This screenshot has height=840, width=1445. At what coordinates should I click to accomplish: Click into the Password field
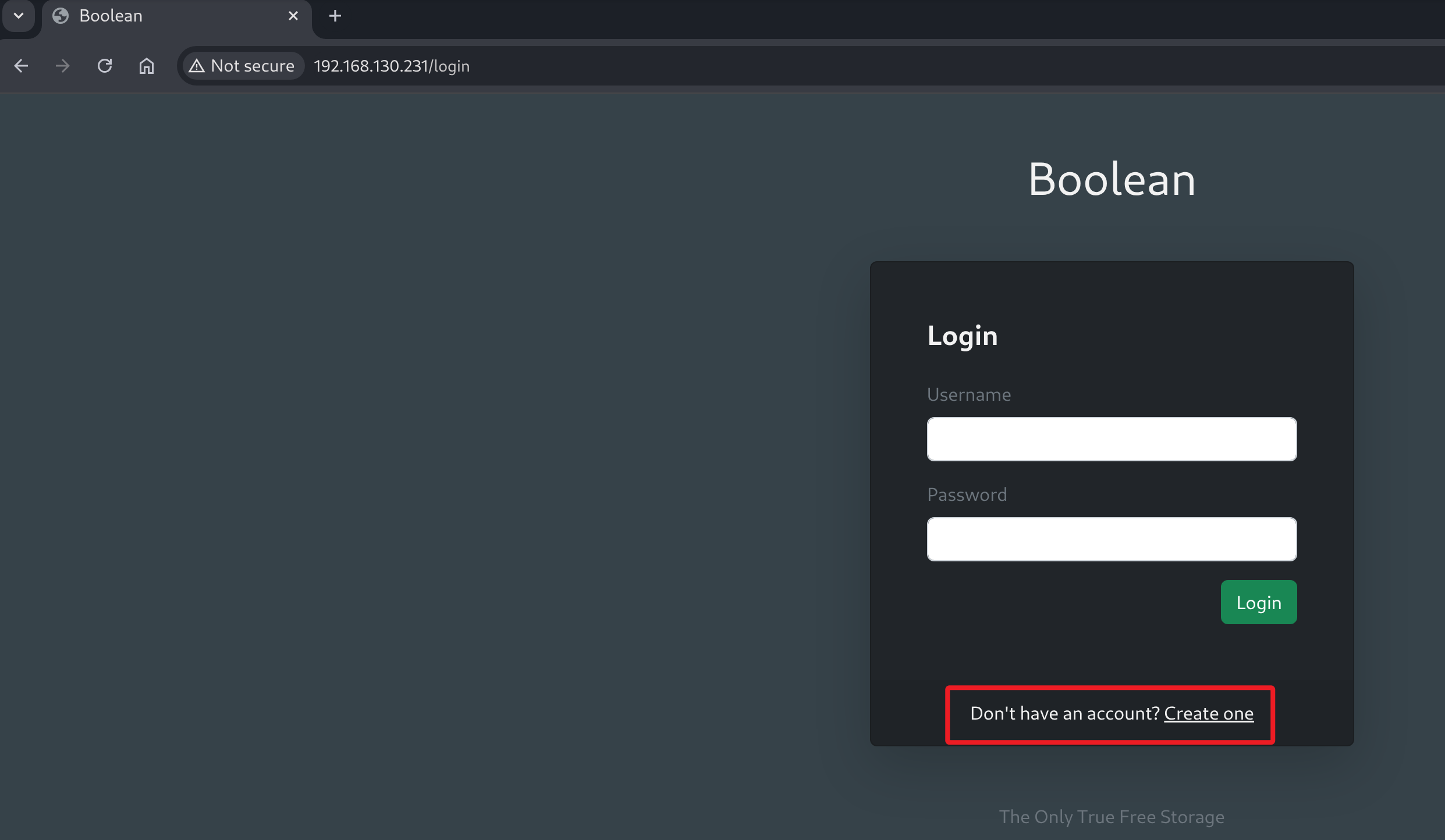[1112, 539]
